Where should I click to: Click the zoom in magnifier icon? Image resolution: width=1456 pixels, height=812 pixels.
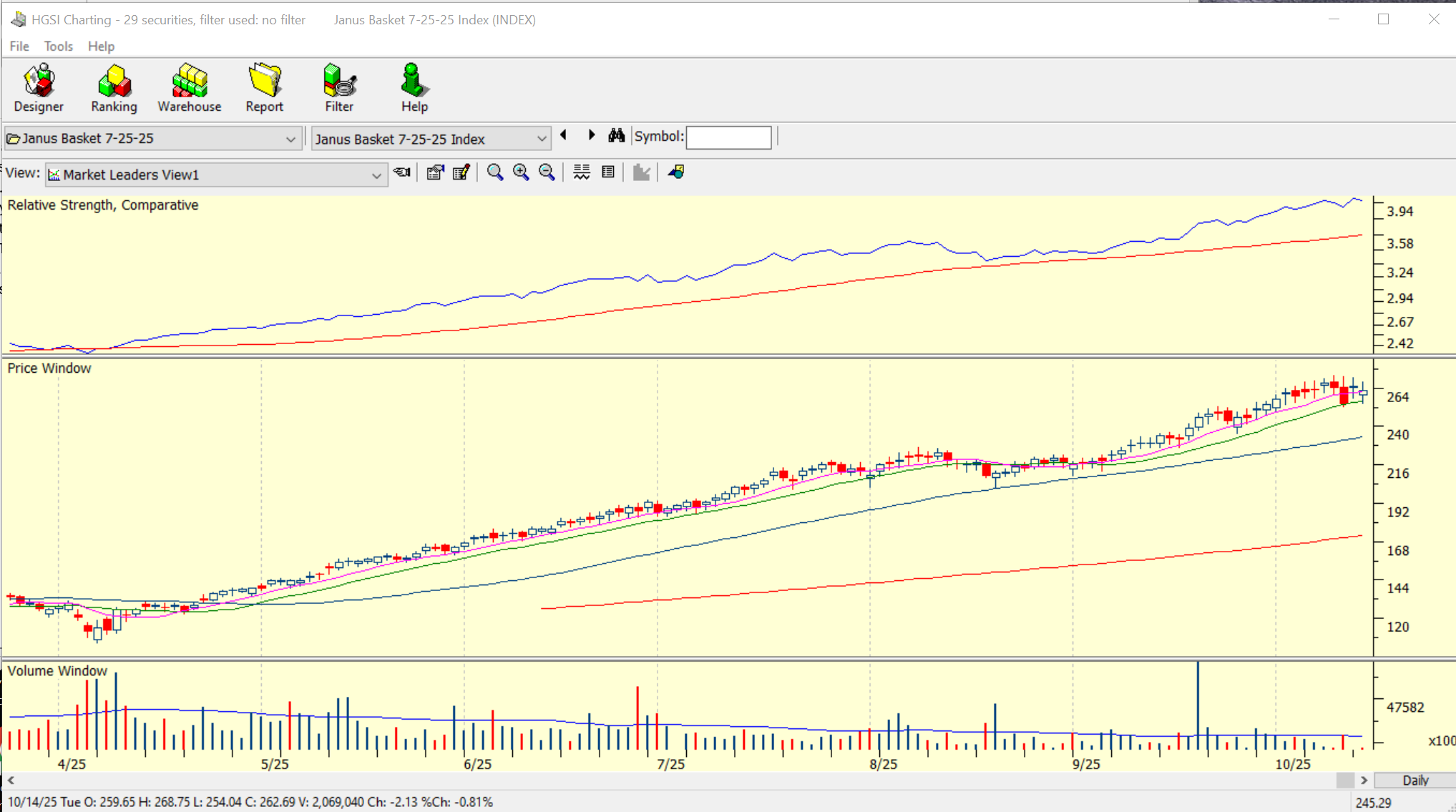521,172
